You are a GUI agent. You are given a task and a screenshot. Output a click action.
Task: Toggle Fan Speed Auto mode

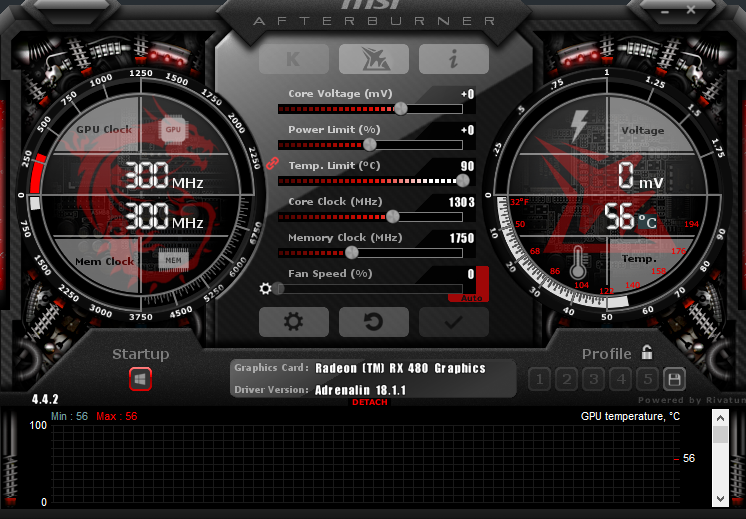471,298
